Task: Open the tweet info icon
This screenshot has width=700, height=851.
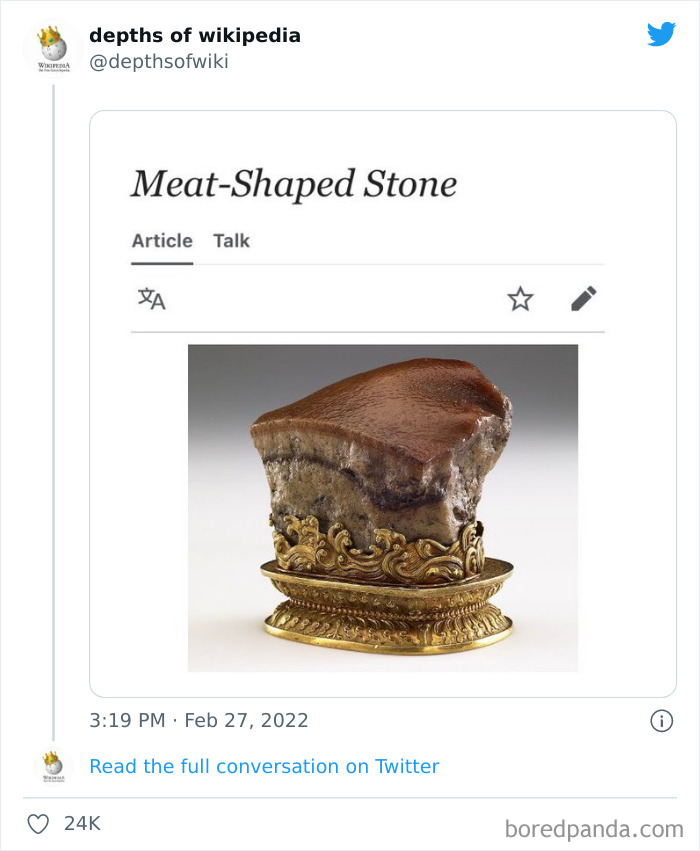Action: pos(661,720)
